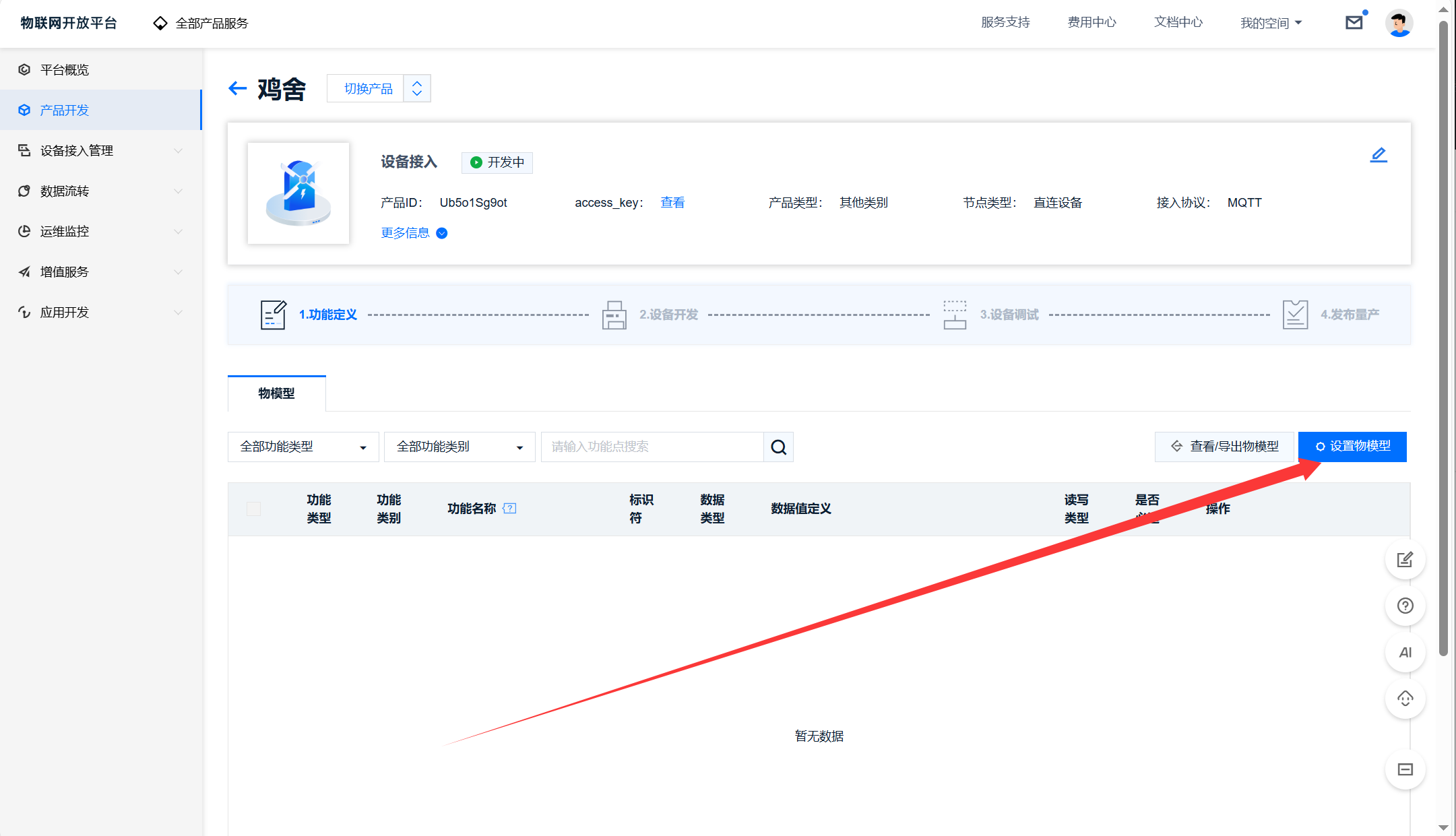Click 查看 link for access_key
This screenshot has height=836, width=1456.
672,203
